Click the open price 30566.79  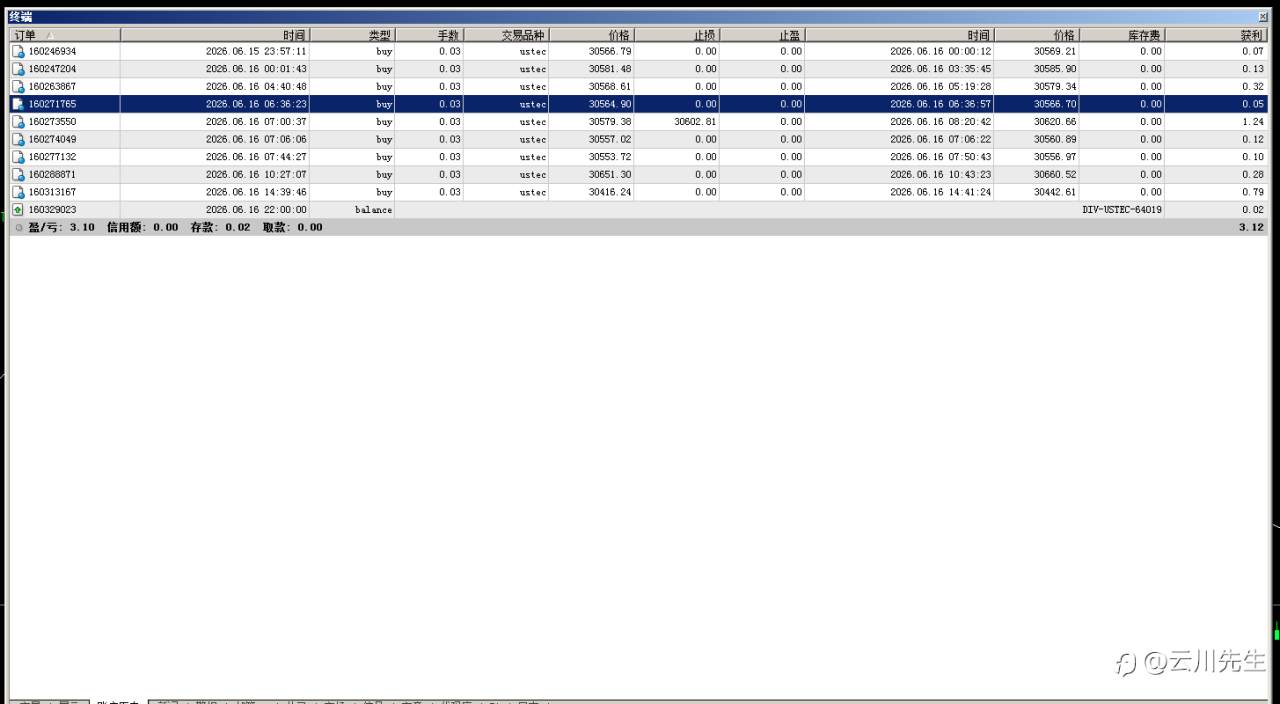[x=610, y=51]
